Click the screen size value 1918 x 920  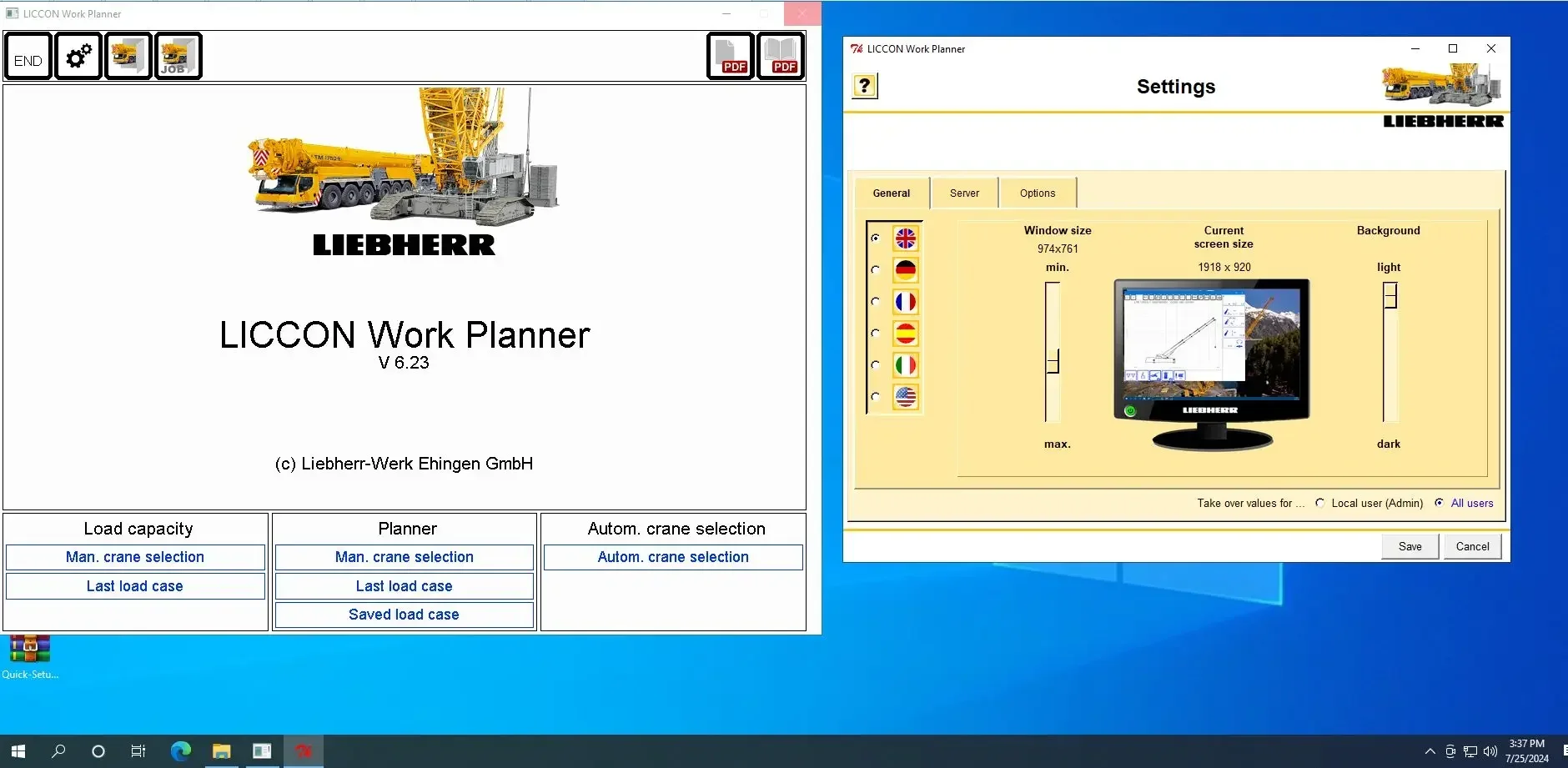tap(1224, 267)
